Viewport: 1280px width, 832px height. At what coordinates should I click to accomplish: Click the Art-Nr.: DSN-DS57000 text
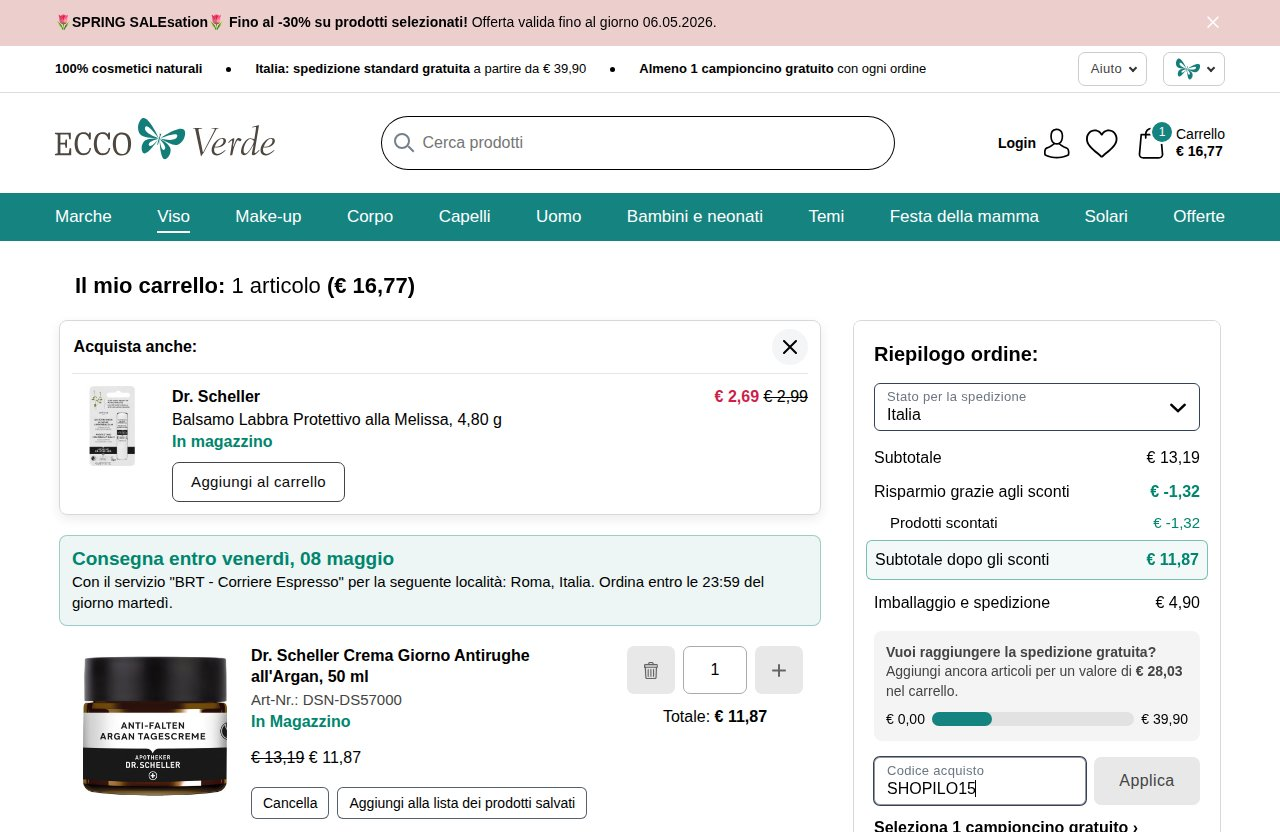pyautogui.click(x=326, y=700)
